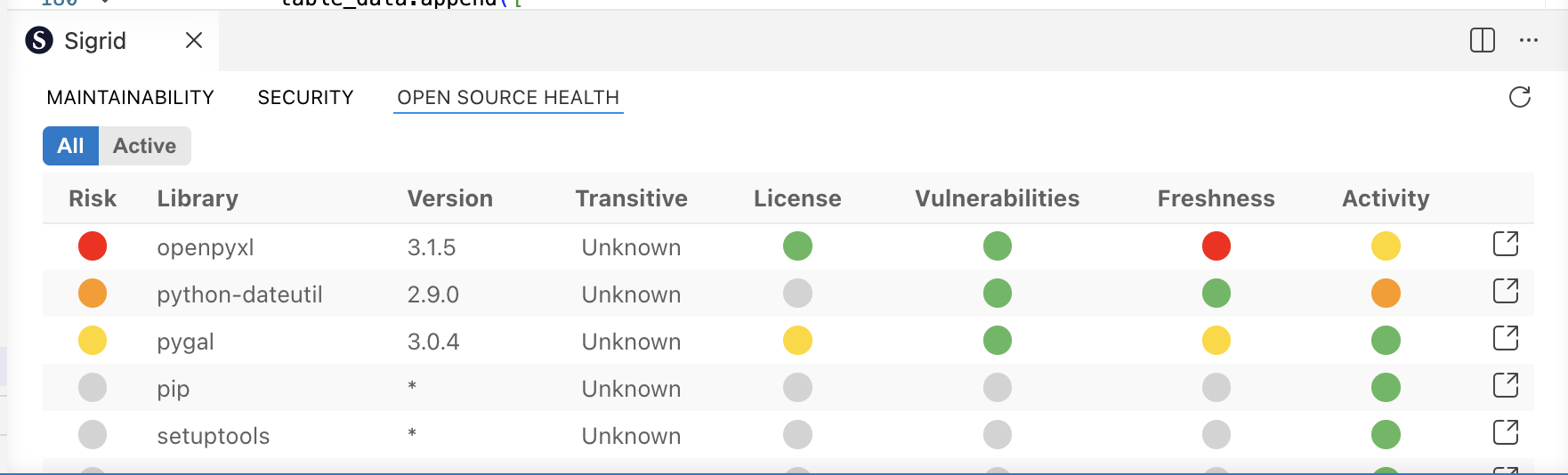Click the yellow License dot for pygal
The width and height of the screenshot is (1568, 475).
tap(797, 341)
